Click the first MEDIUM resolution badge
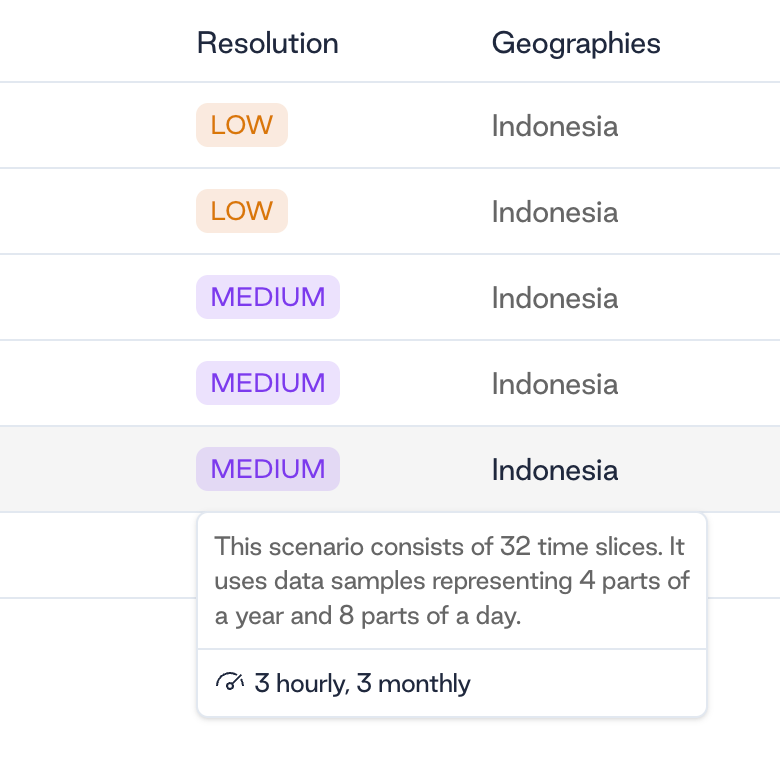 click(x=268, y=297)
